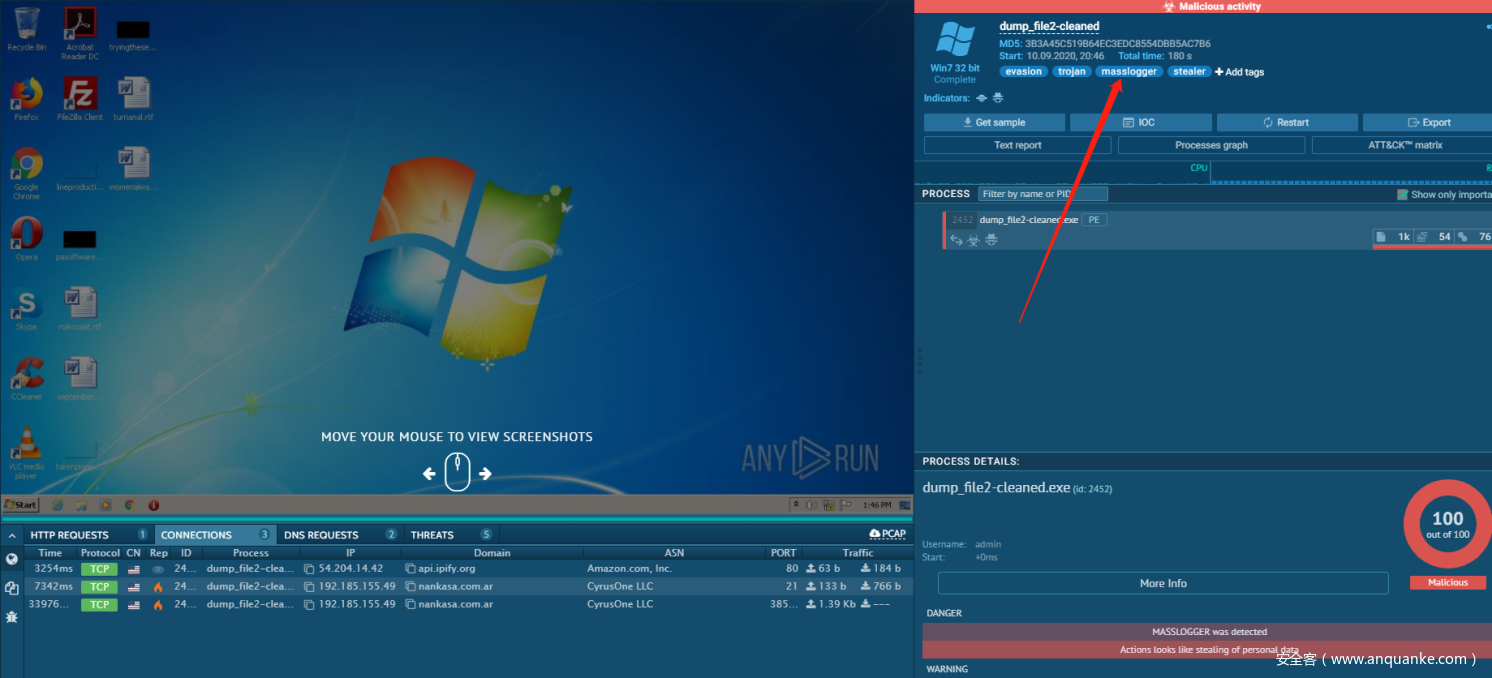Click Add tags next to stealer tag

point(1239,72)
